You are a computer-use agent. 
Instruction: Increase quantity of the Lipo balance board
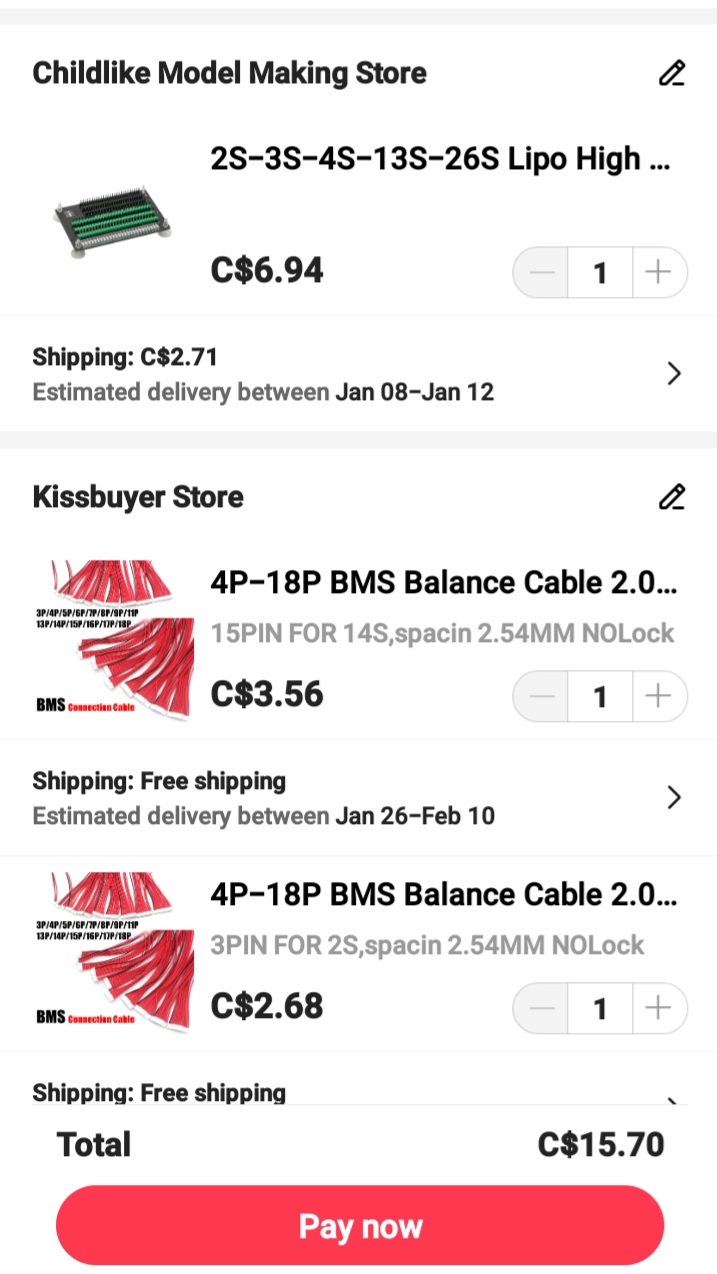660,271
